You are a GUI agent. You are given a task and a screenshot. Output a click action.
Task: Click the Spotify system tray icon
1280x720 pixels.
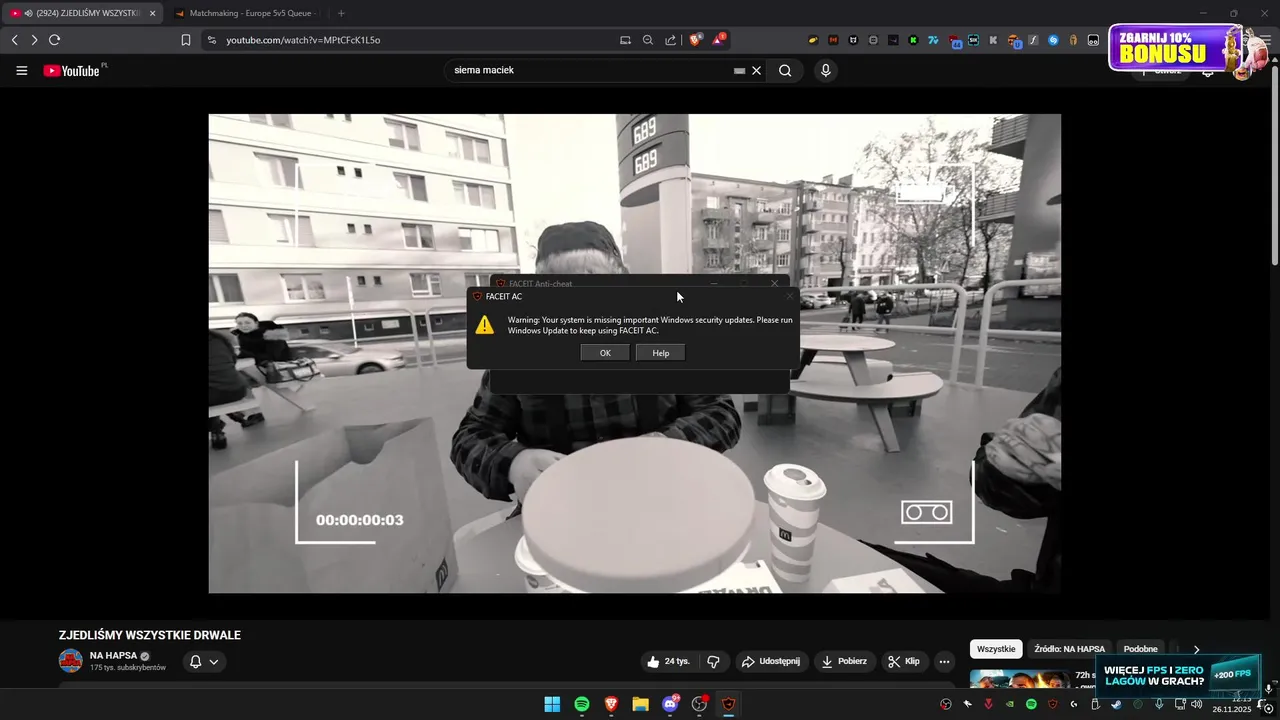(1031, 704)
